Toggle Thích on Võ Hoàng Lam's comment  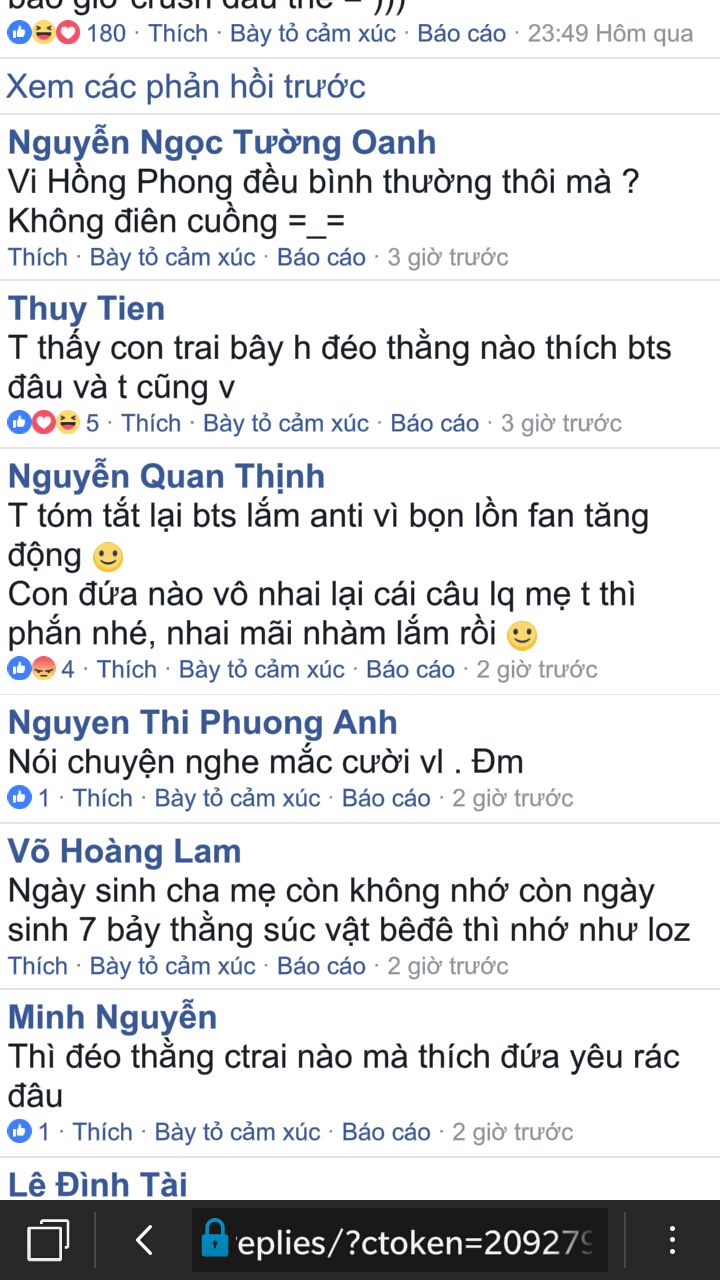pos(38,966)
